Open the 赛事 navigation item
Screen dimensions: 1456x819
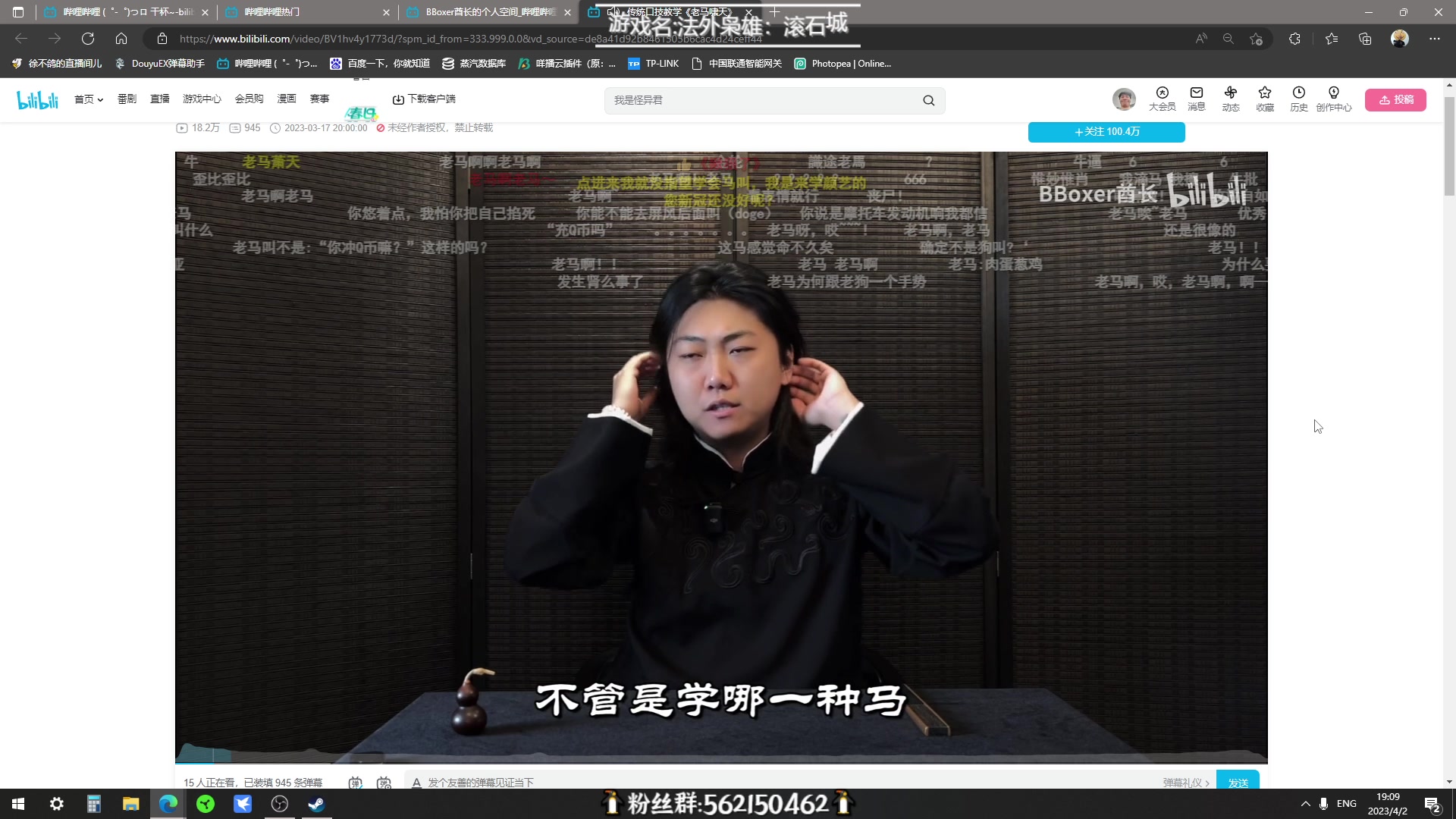point(319,99)
